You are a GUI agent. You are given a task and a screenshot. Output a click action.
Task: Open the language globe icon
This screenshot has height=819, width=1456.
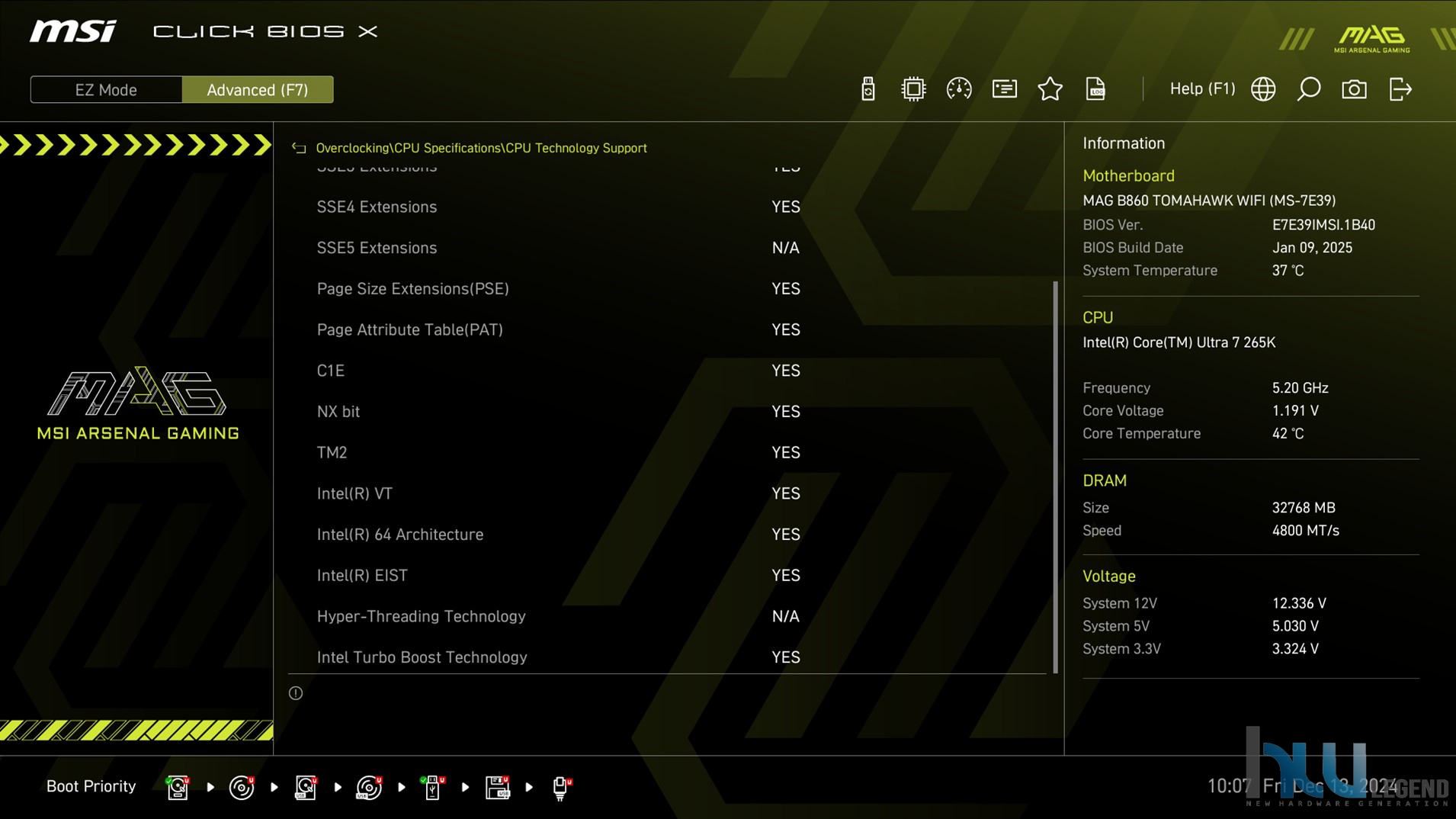coord(1263,89)
